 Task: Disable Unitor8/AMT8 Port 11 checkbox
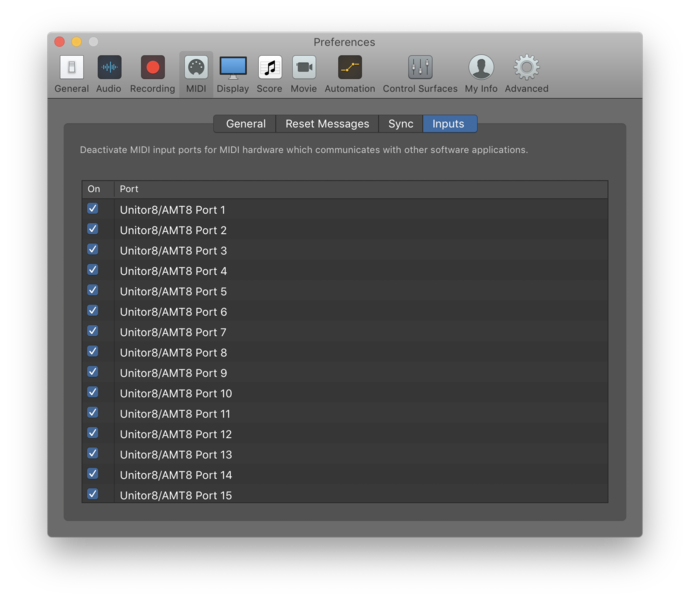coord(92,412)
